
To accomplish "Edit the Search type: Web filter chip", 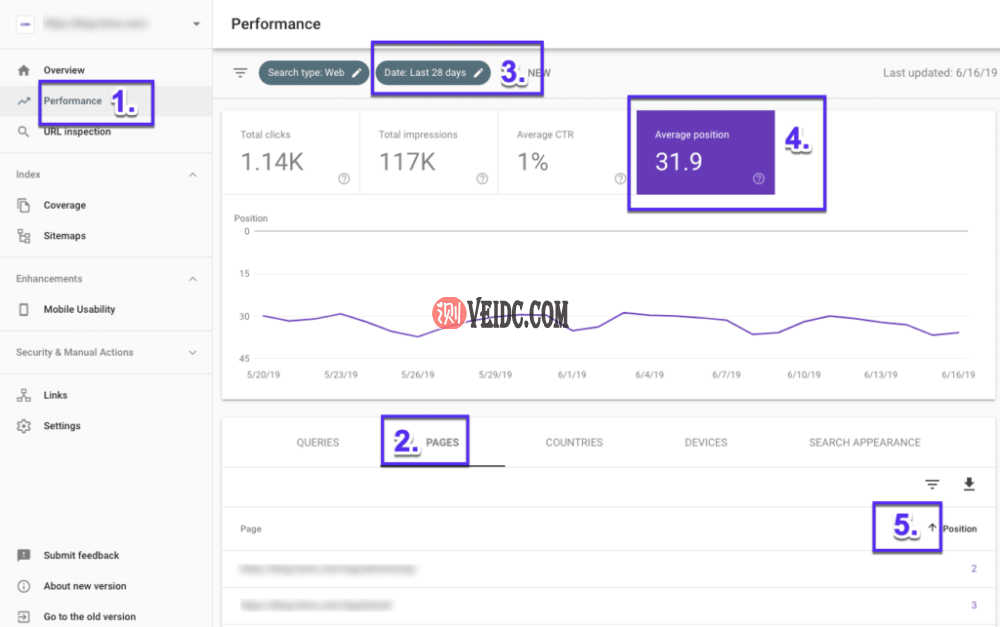I will (x=313, y=73).
